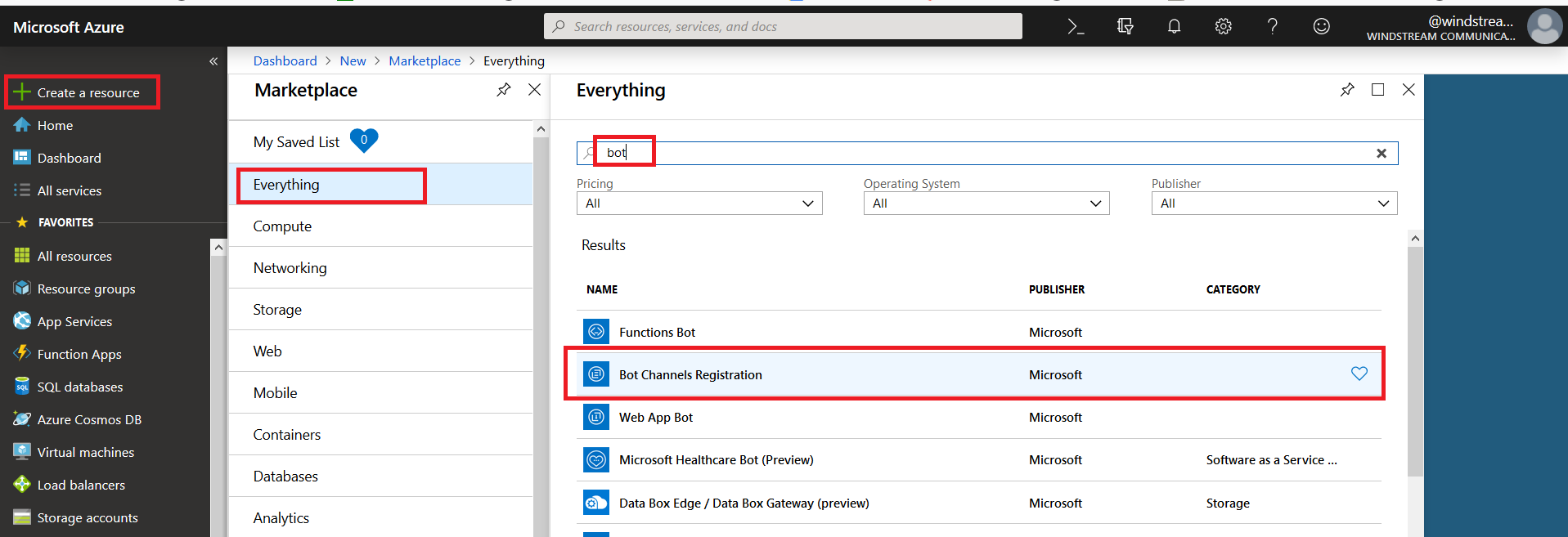The image size is (1568, 537).
Task: Save Bot Channels Registration to favorites heart
Action: coord(1359,374)
